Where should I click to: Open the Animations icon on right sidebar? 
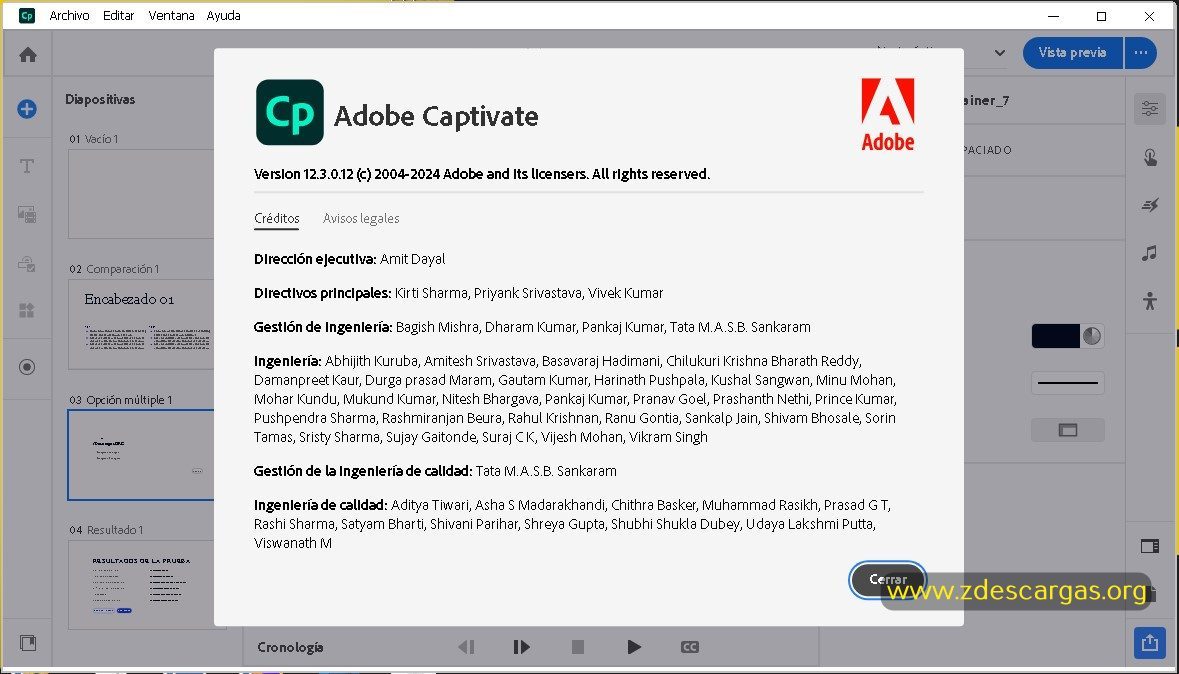tap(1150, 205)
